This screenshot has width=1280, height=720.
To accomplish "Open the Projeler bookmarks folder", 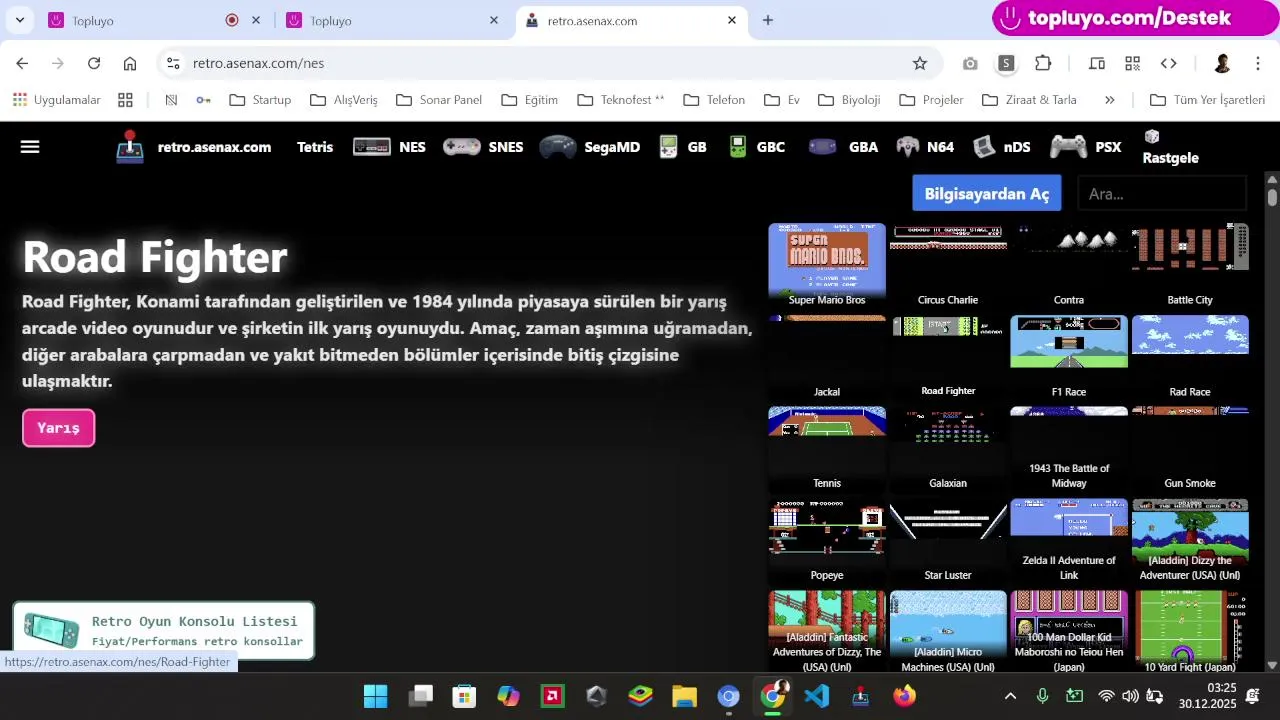I will click(x=931, y=100).
